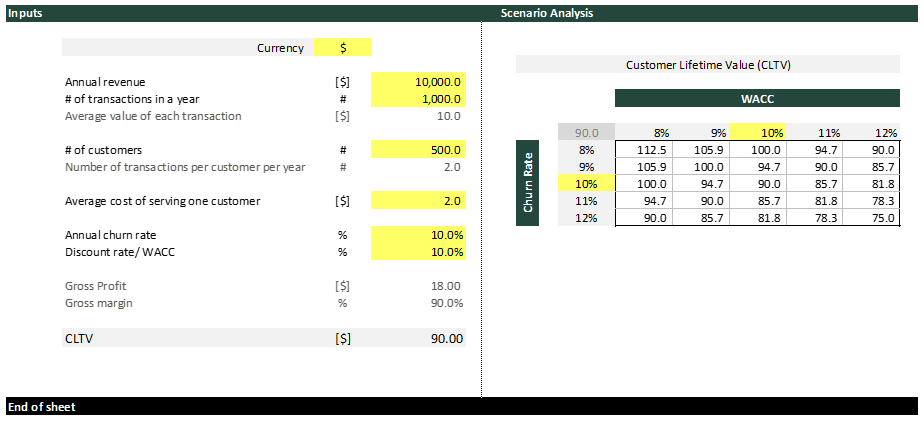Select the [$] unit beside Annual revenue
This screenshot has height=424, width=924.
click(x=342, y=82)
